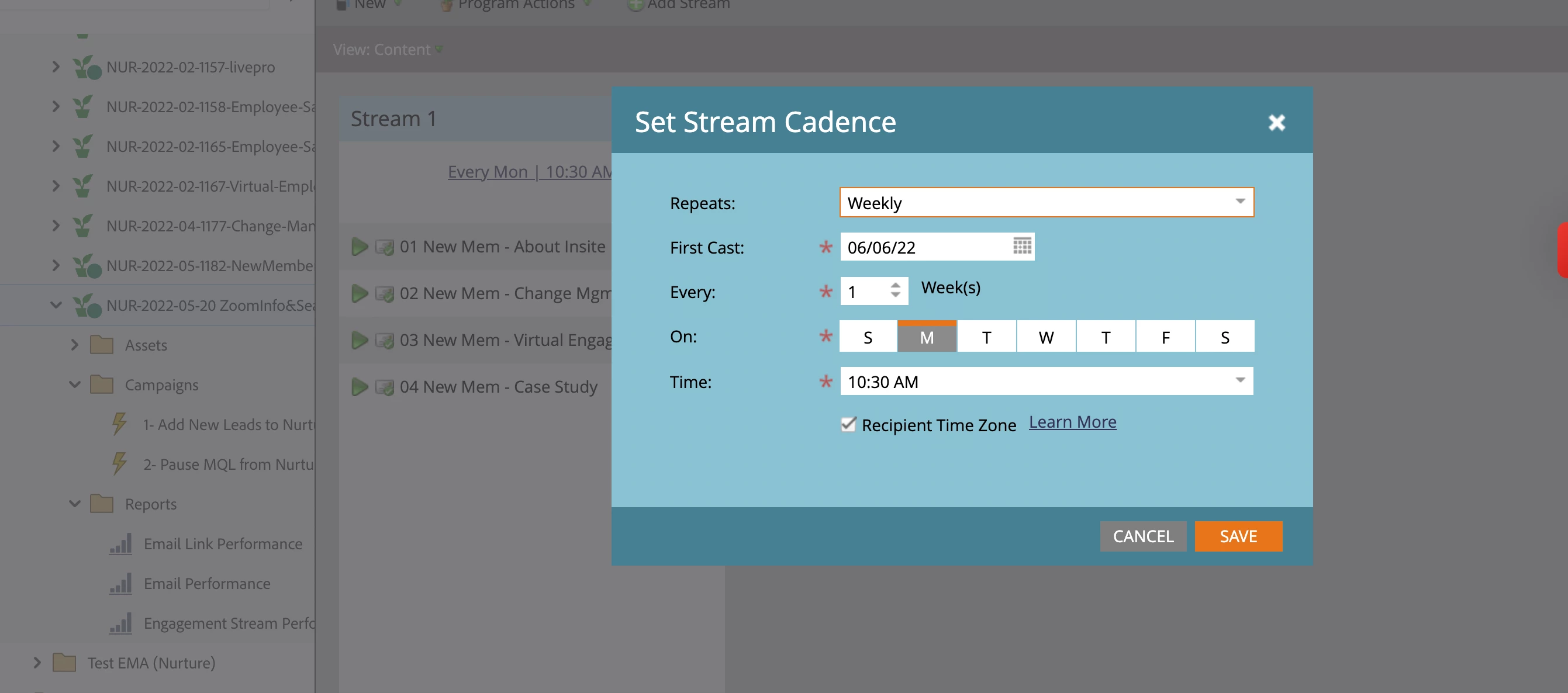The width and height of the screenshot is (1568, 693).
Task: Click the green play icon for 01 New Mem
Action: tap(360, 247)
